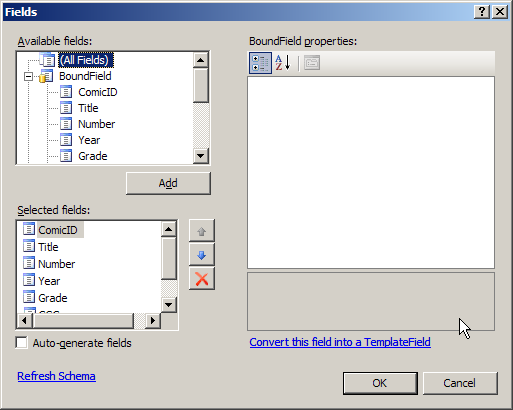Screen dimensions: 513x410
Task: Click the Selected fields vertical scrollbar thumb
Action: point(169,258)
